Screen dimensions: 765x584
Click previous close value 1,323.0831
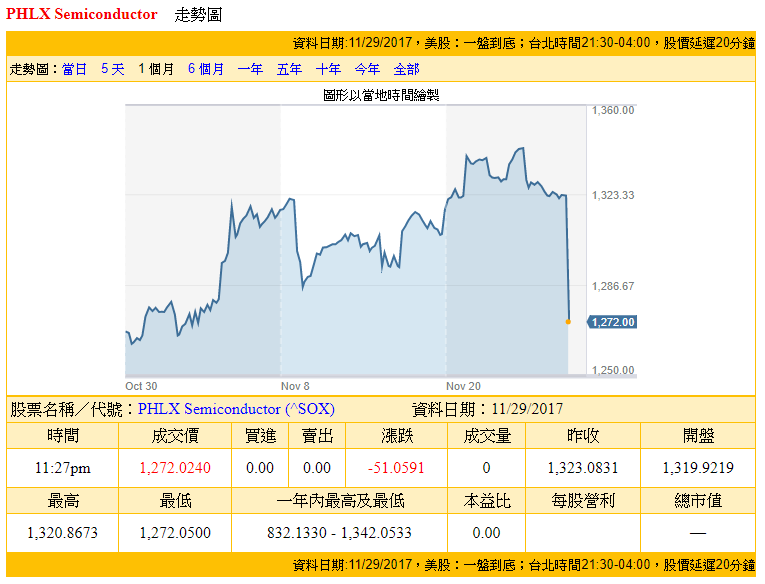[x=583, y=468]
